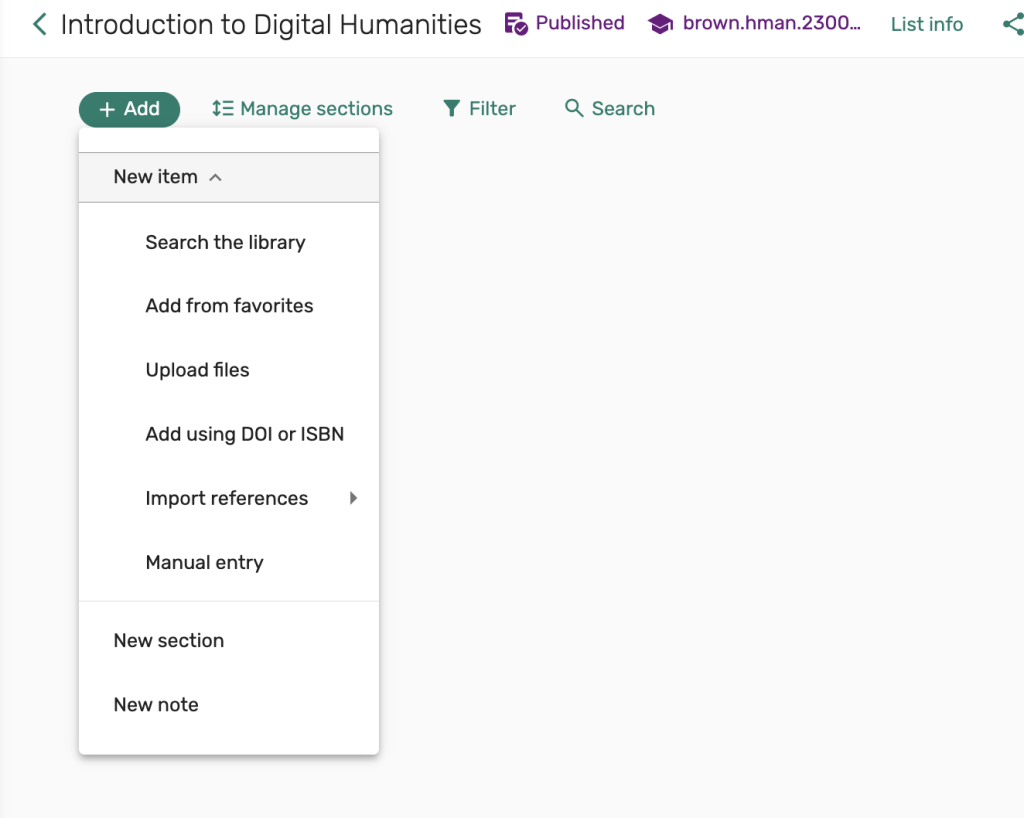Click the plus icon on Add button
The image size is (1024, 818).
pos(107,109)
